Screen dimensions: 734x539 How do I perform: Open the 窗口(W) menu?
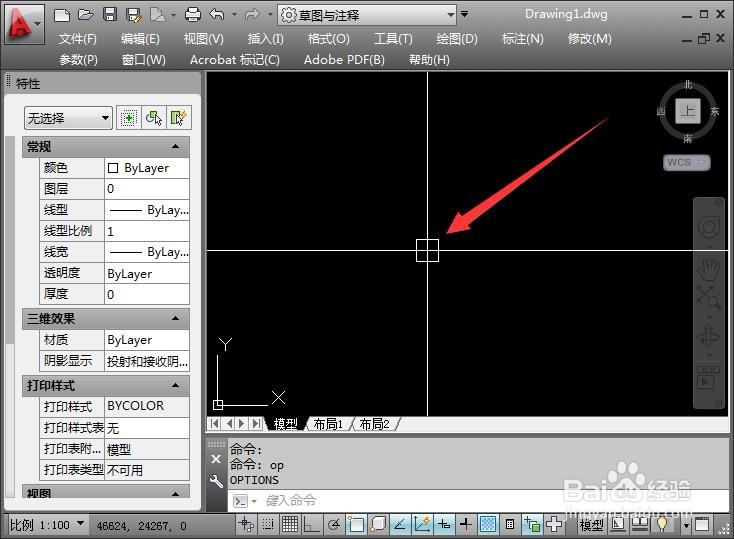(144, 60)
